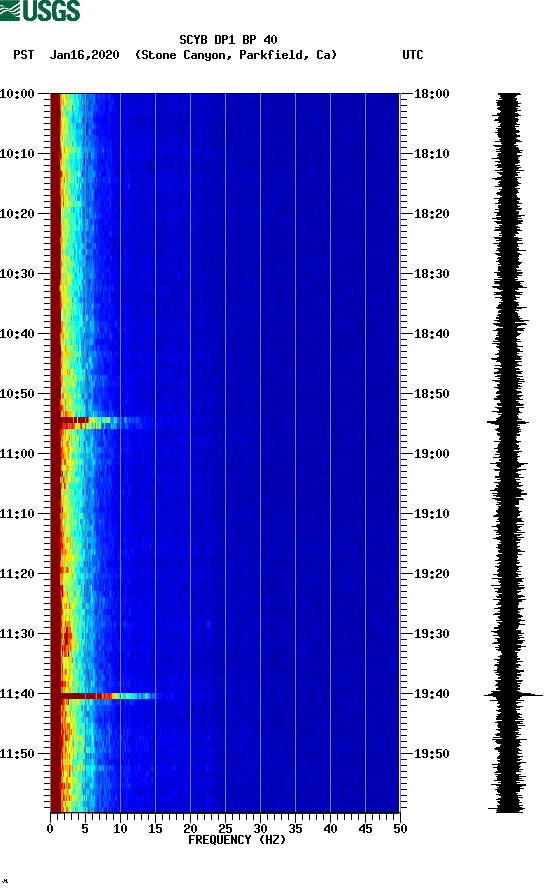The image size is (552, 892).
Task: Click the '5' frequency axis label
Action: pyautogui.click(x=85, y=828)
